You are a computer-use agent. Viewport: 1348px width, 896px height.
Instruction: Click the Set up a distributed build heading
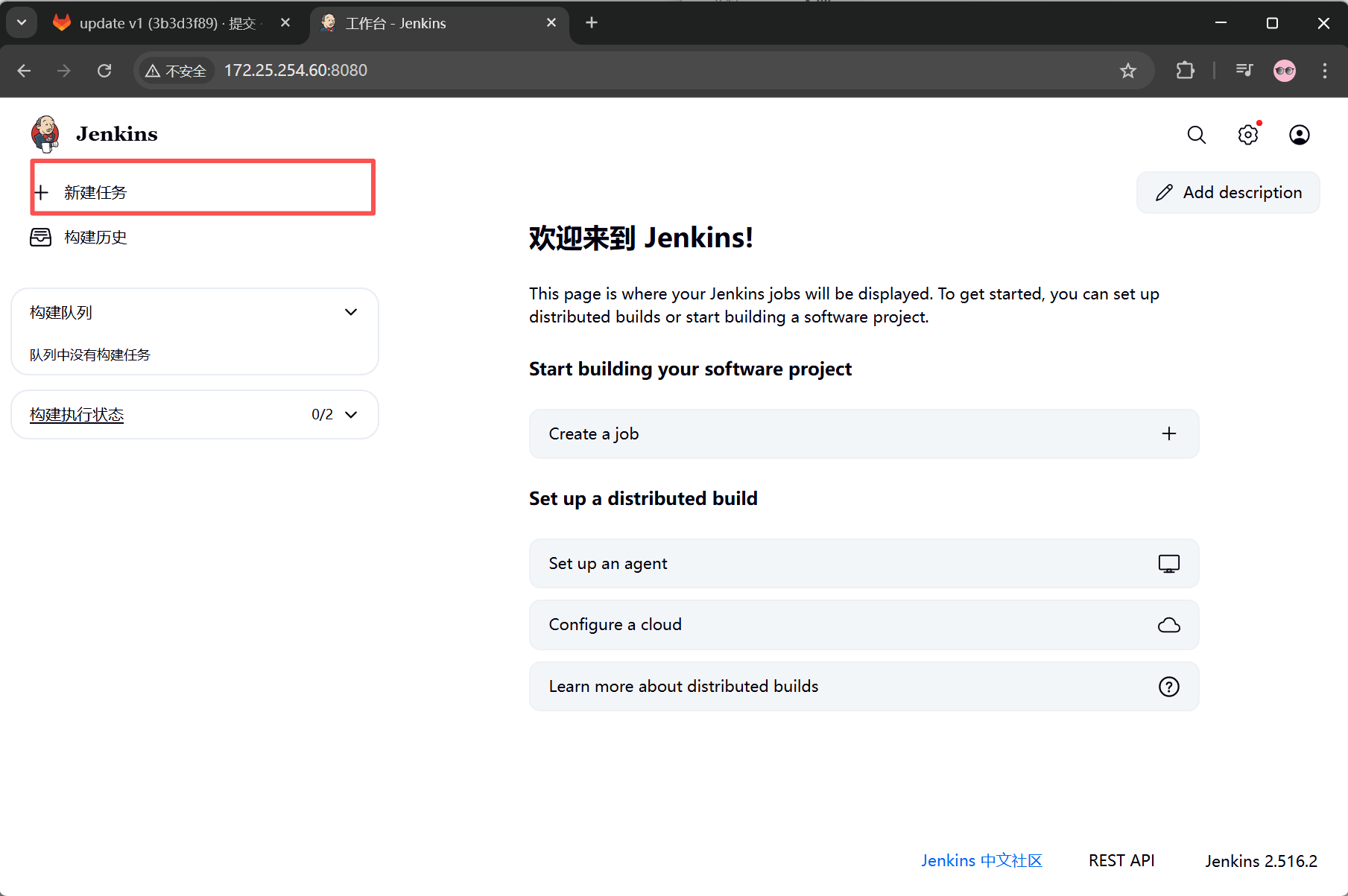pos(643,498)
